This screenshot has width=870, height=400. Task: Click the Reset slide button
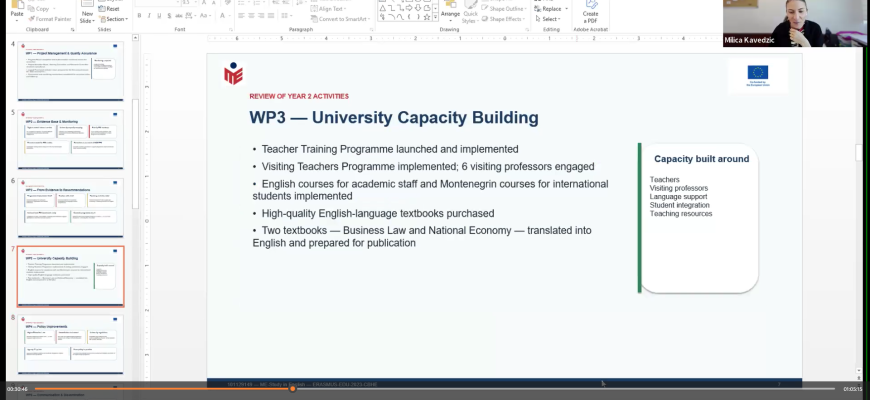(x=109, y=9)
